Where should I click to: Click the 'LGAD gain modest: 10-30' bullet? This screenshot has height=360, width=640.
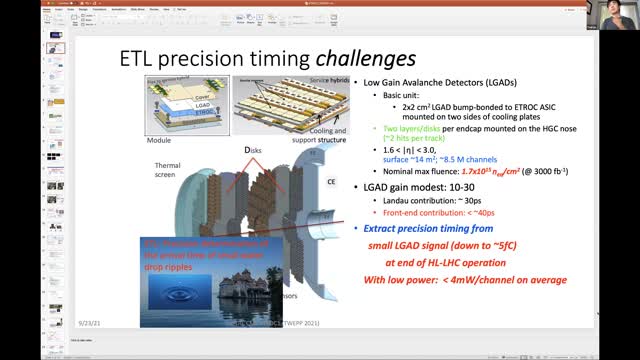419,187
